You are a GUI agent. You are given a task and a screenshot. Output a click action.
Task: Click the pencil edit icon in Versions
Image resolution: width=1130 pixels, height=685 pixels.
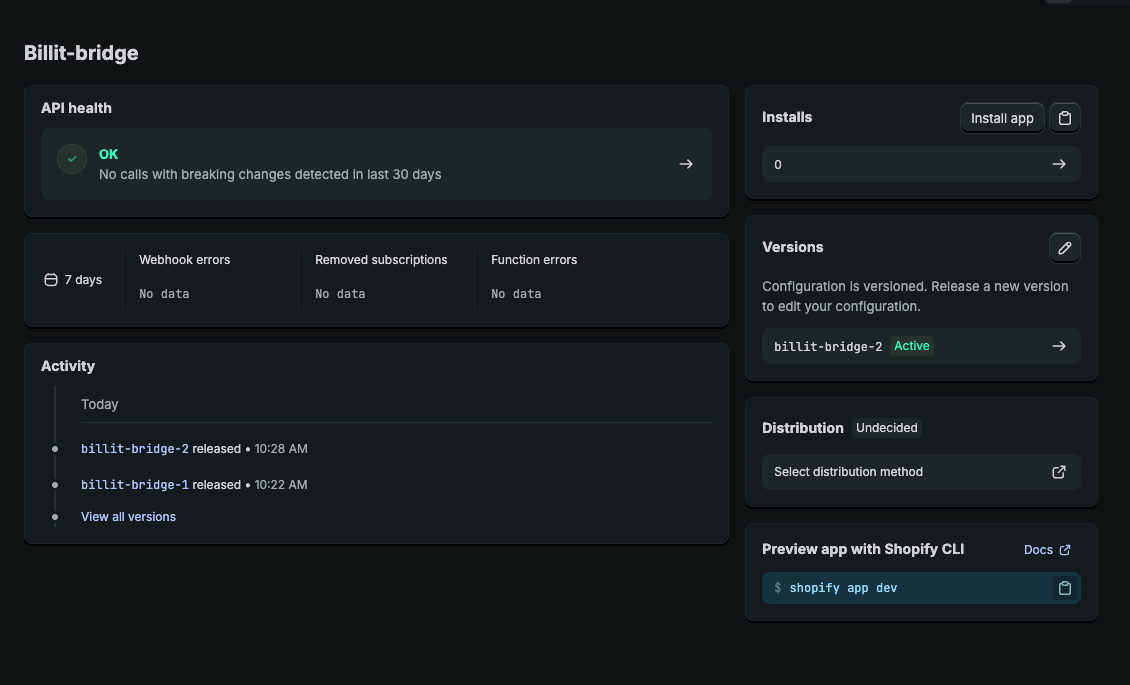1065,248
